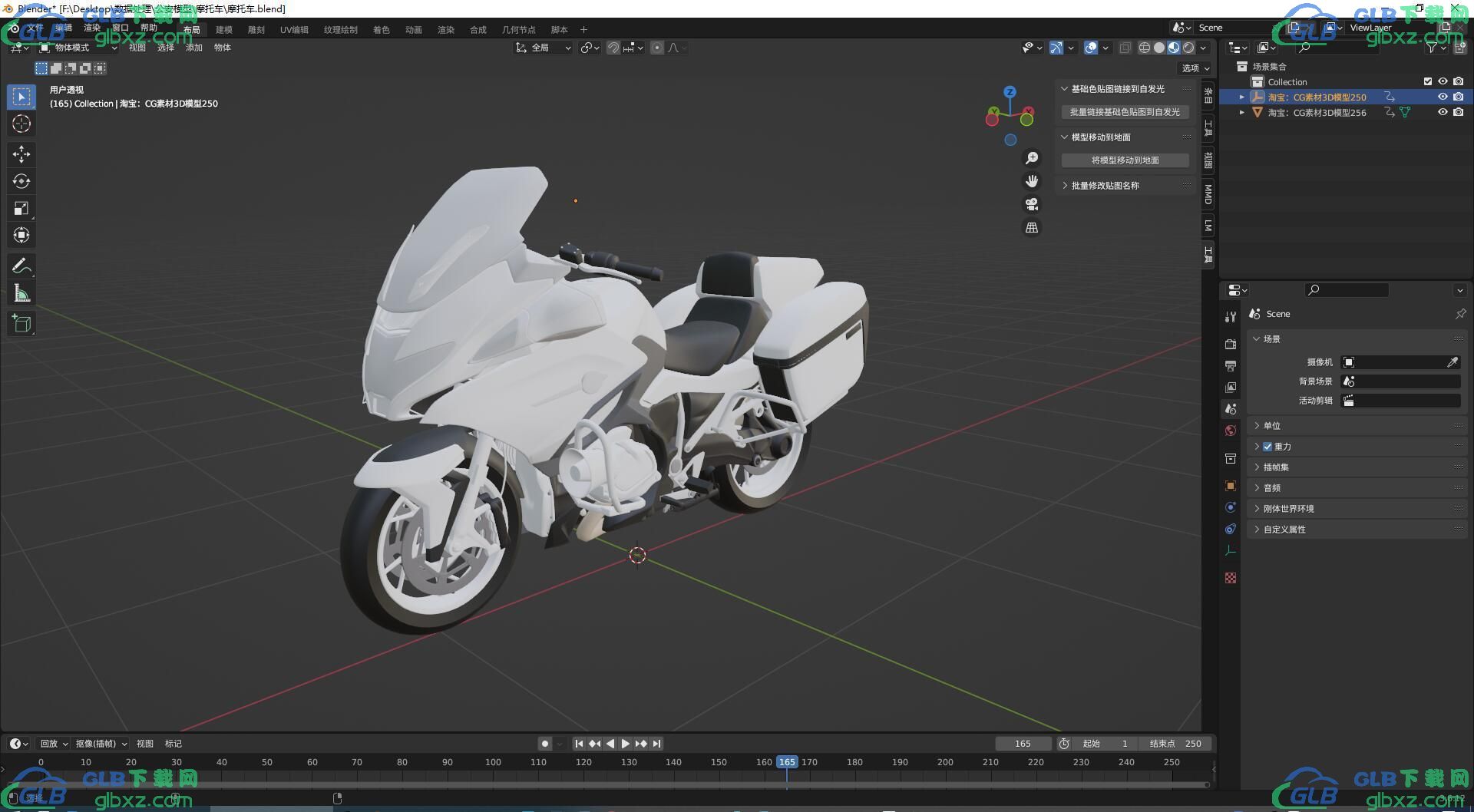1474x812 pixels.
Task: Open the viewport shading options dropdown
Action: (1204, 48)
